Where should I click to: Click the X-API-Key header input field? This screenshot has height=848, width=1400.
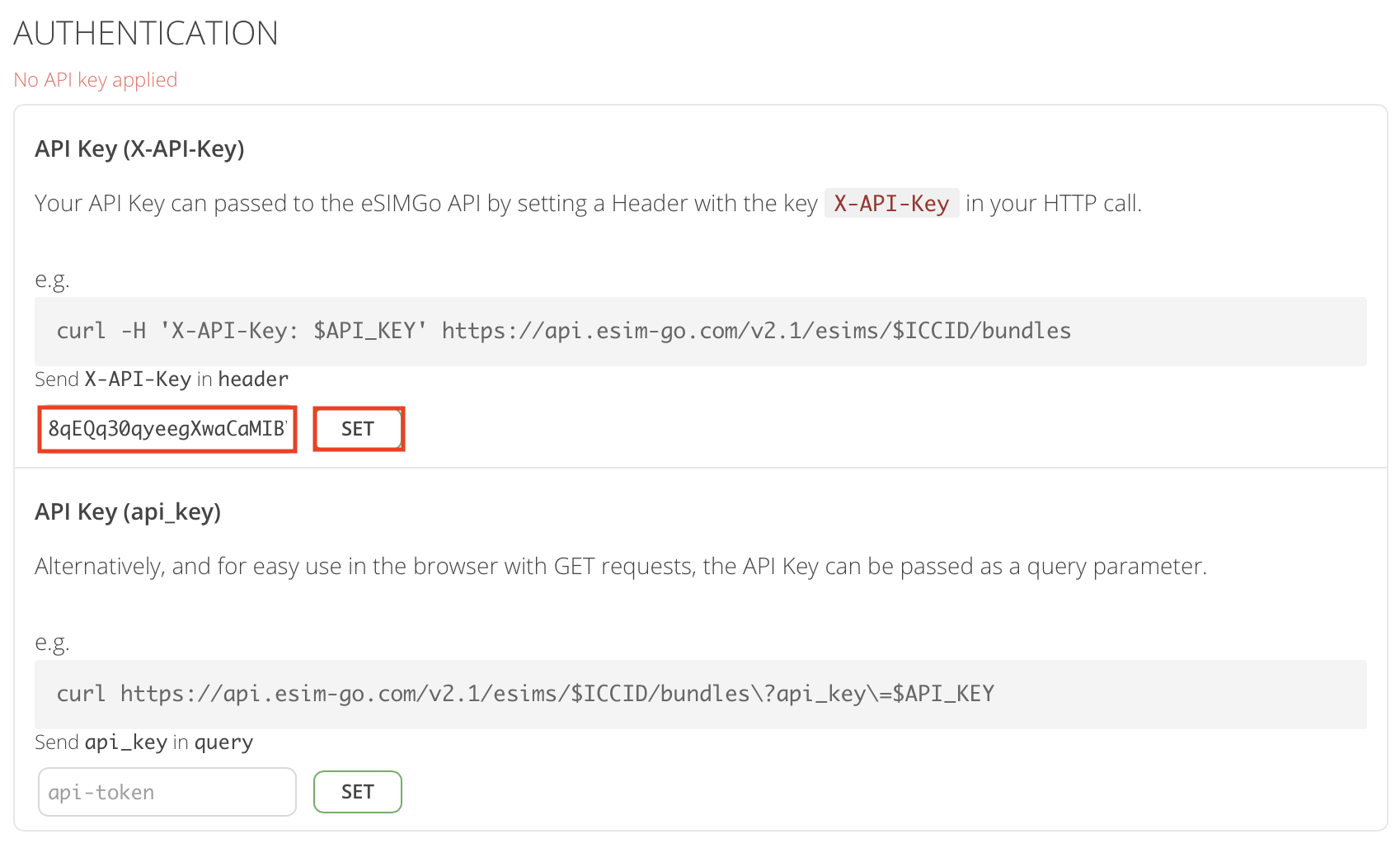pos(167,429)
